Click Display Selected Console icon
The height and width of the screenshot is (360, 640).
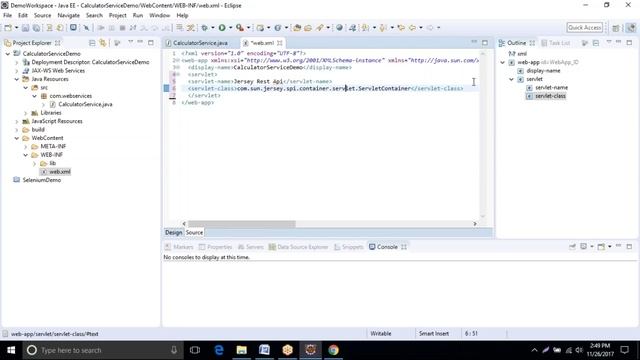pyautogui.click(x=584, y=247)
